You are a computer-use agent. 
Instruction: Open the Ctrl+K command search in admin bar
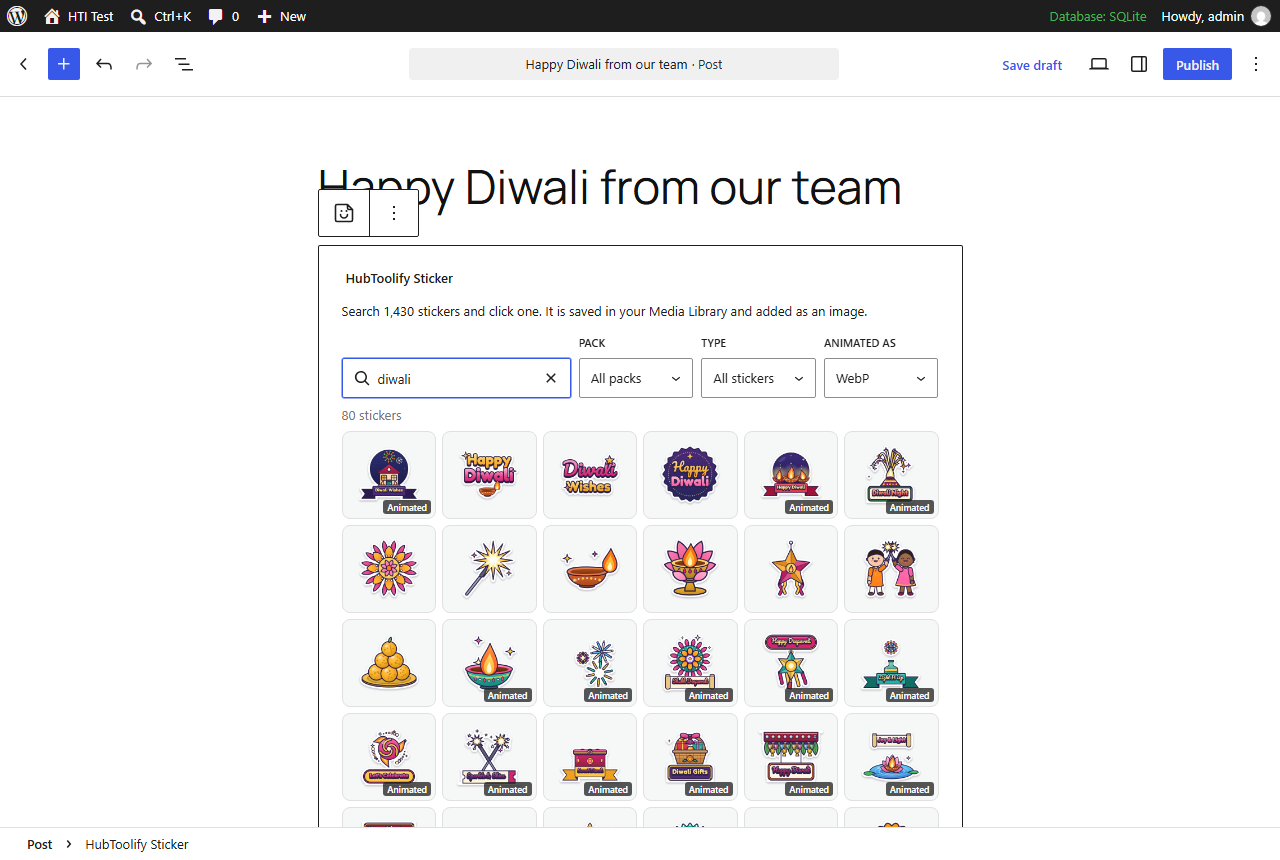coord(160,16)
